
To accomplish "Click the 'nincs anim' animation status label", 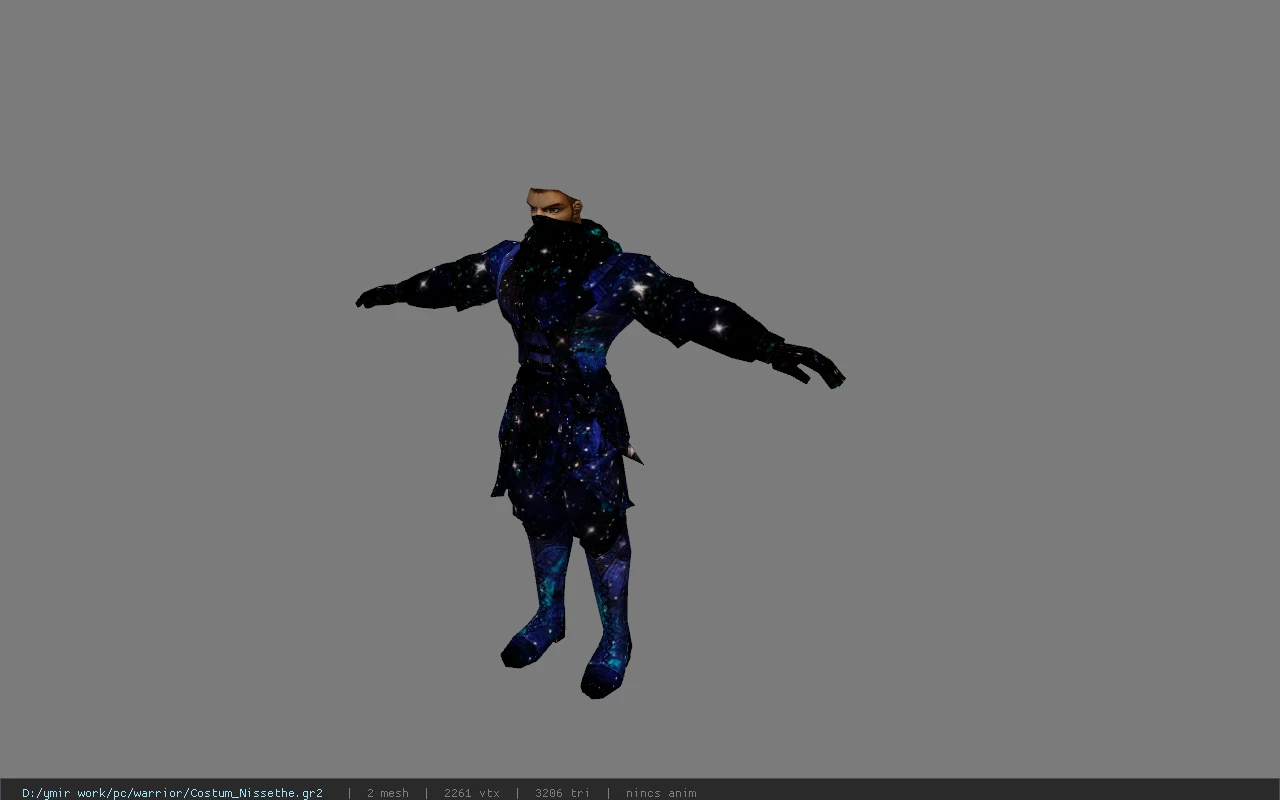I will pos(661,793).
